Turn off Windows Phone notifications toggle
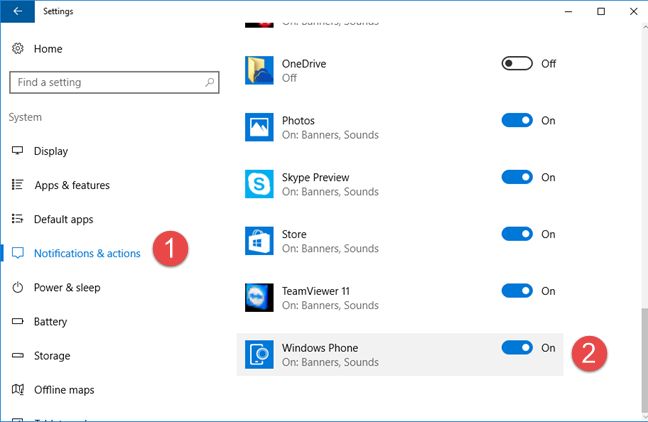 point(517,348)
